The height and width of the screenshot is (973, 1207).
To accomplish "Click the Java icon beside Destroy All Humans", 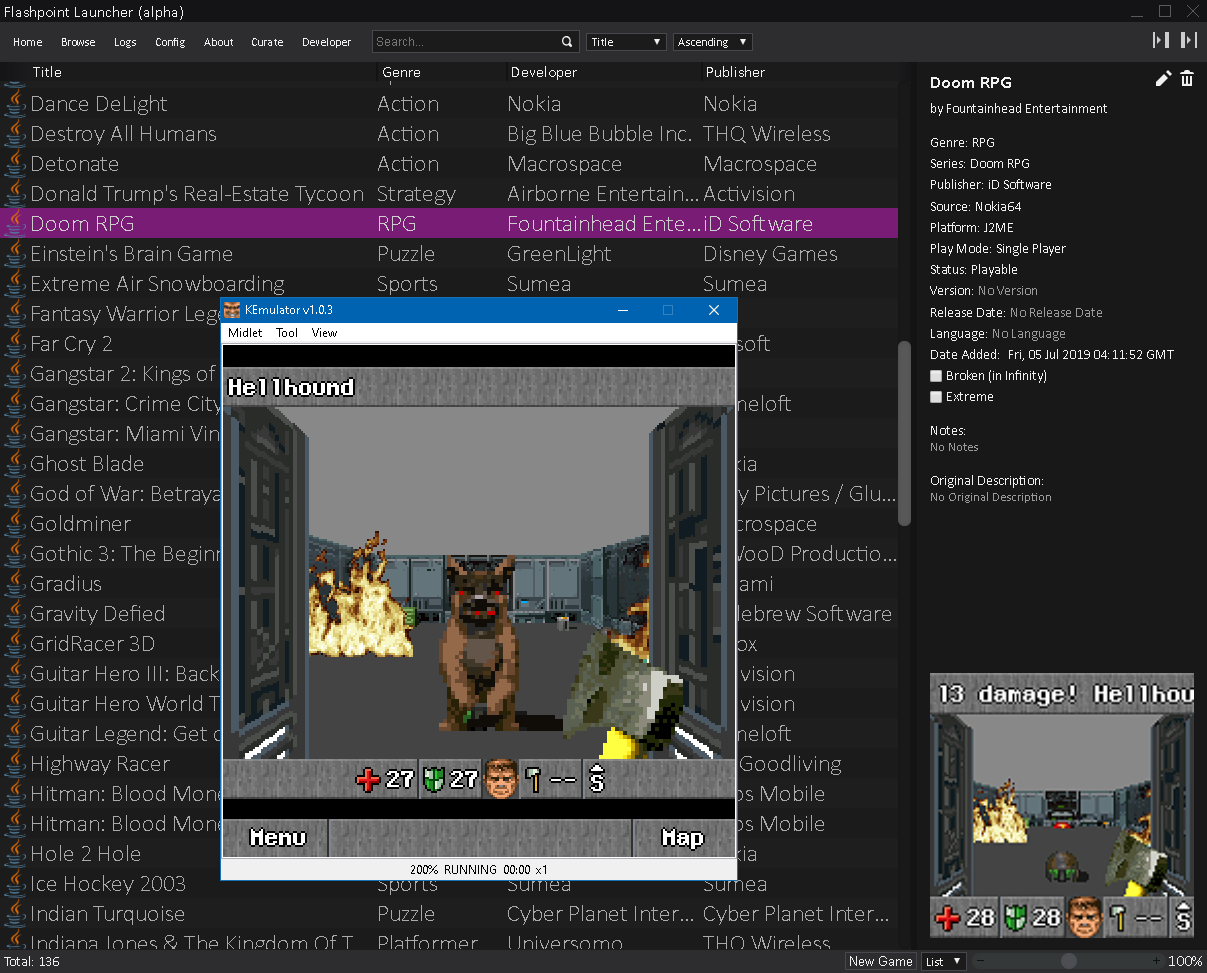I will pos(14,134).
